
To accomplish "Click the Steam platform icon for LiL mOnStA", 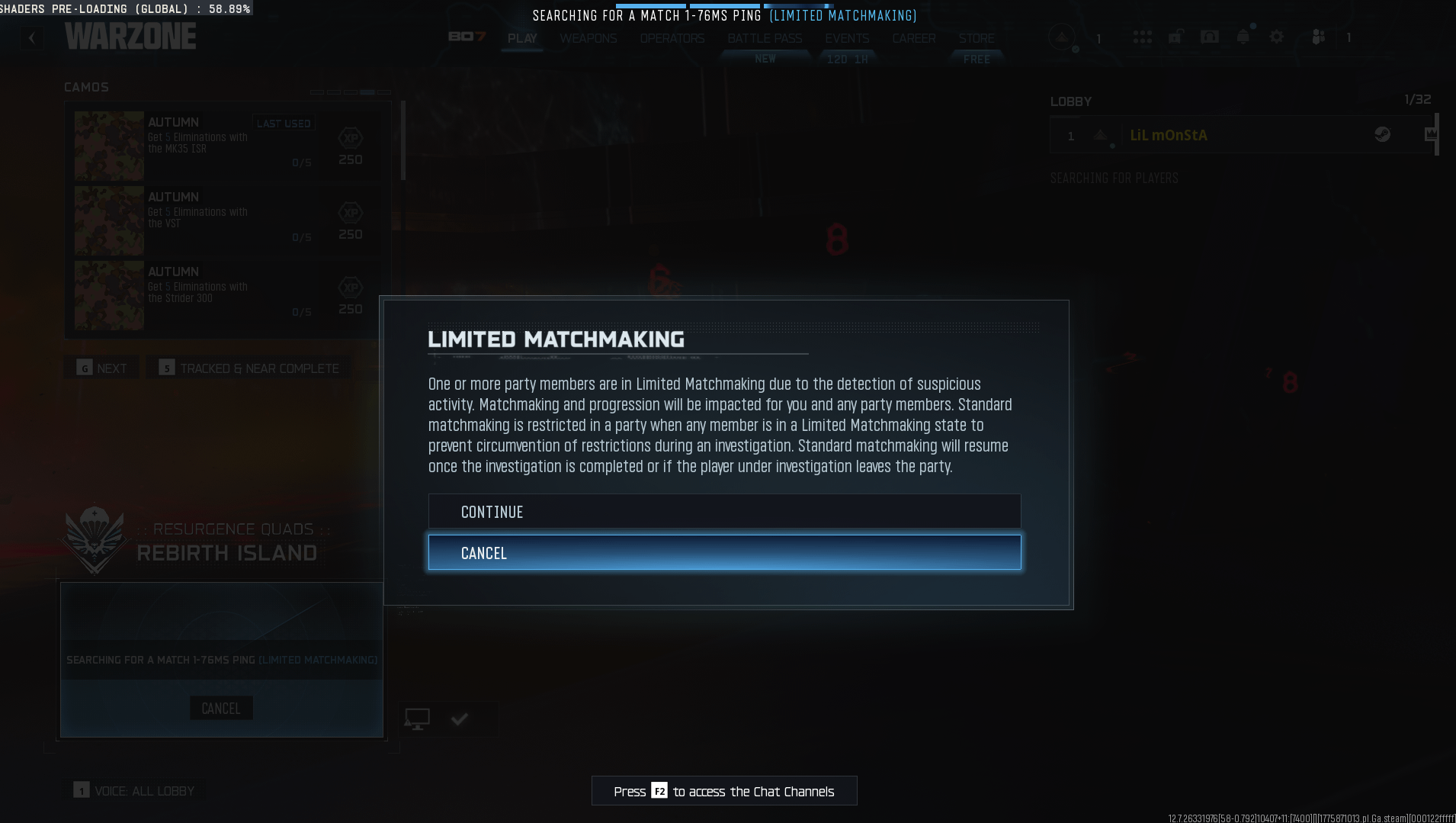I will [x=1382, y=135].
